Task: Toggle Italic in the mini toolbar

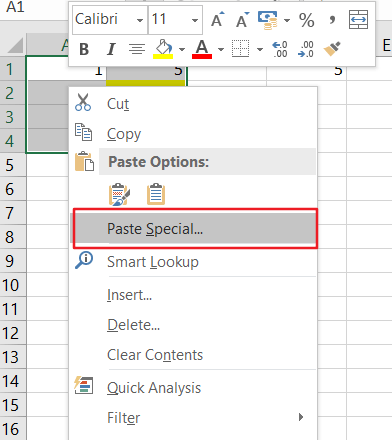Action: click(x=111, y=49)
